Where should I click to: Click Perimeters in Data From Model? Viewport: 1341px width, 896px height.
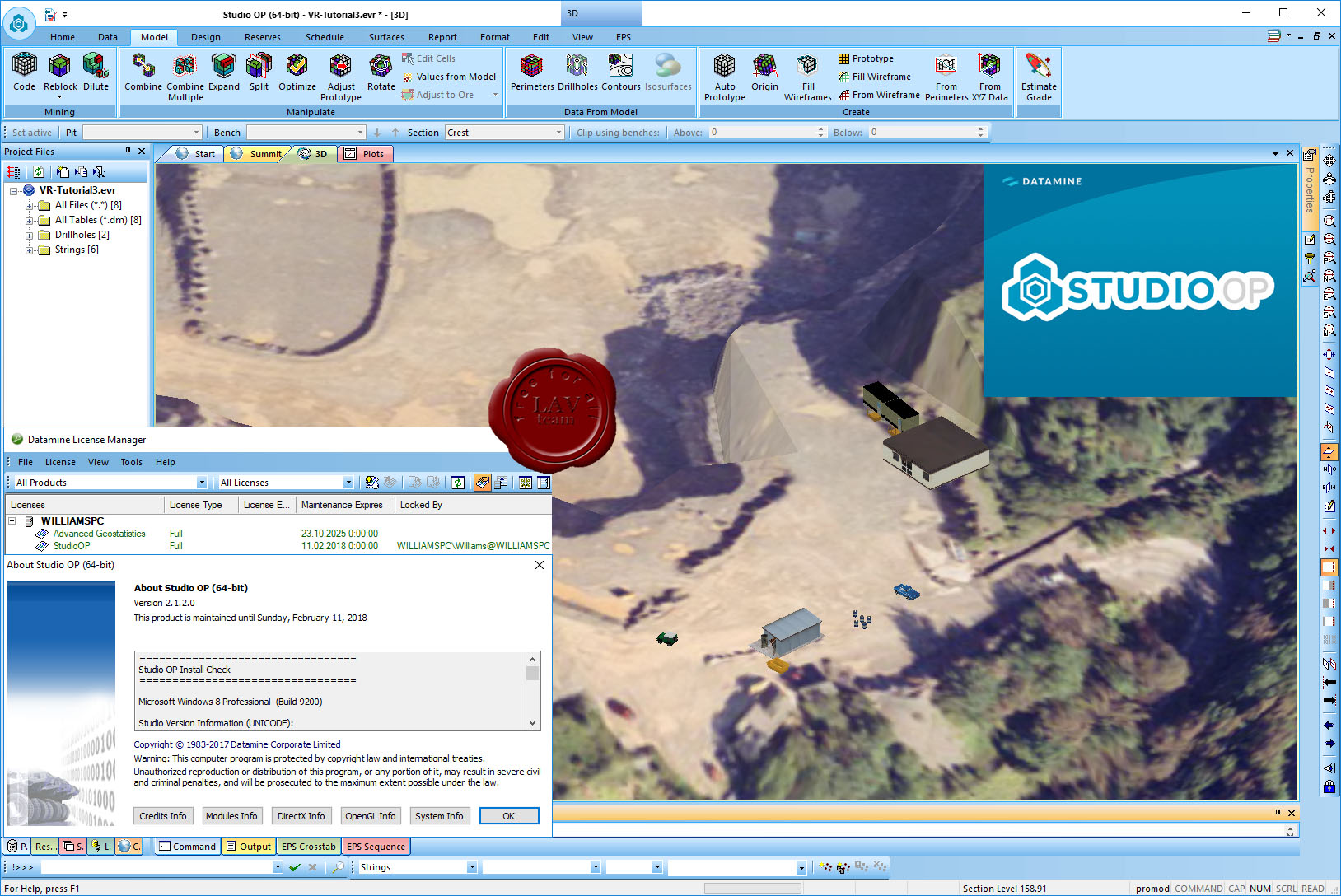[532, 72]
